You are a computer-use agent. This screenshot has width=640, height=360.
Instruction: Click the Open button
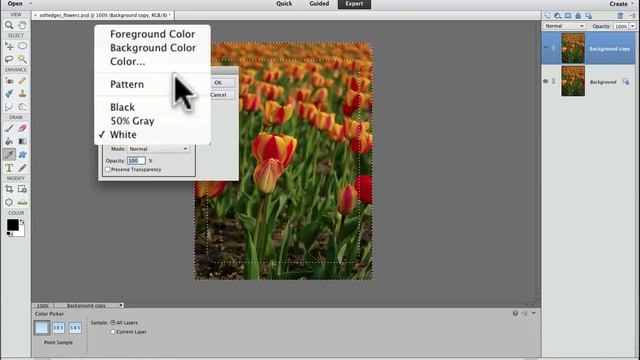click(15, 4)
